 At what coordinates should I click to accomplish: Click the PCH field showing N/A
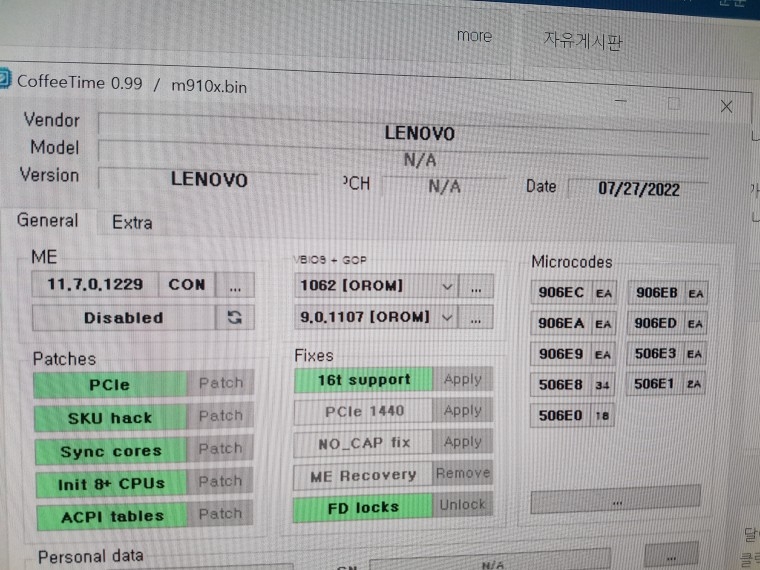pyautogui.click(x=444, y=186)
